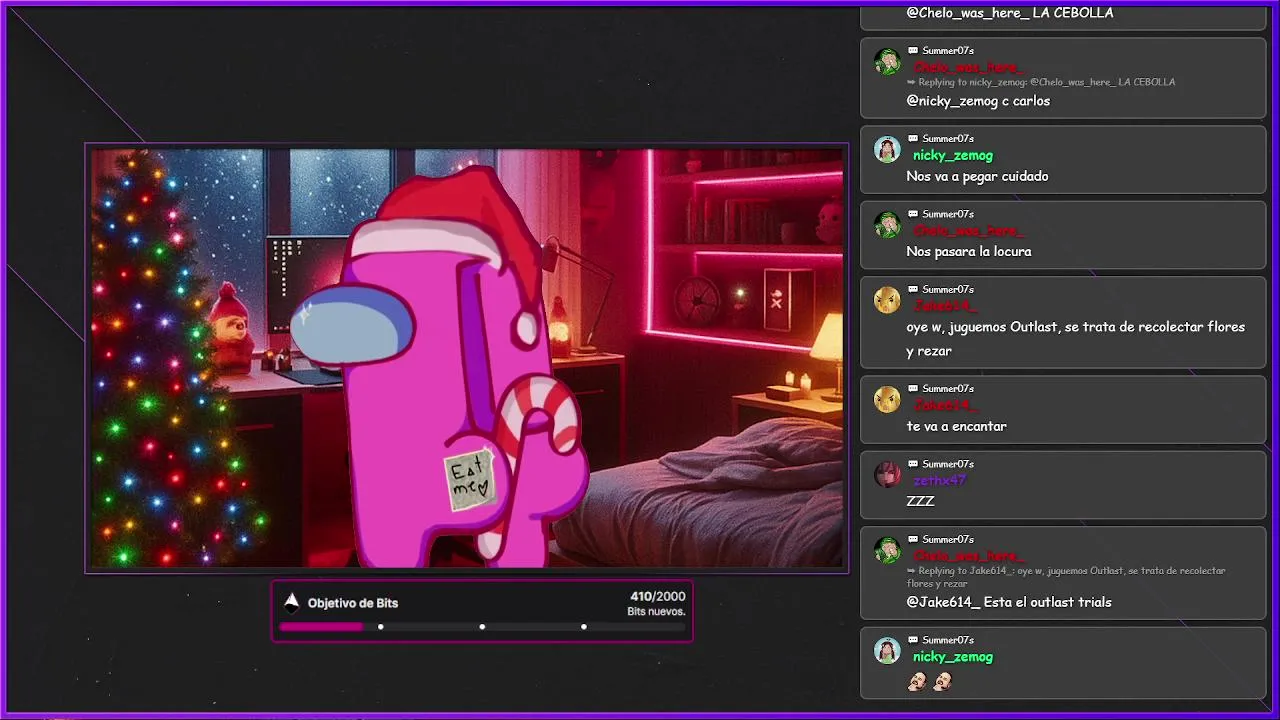Viewport: 1280px width, 720px height.
Task: Click chat badge icon in the zethx47 message
Action: [x=913, y=463]
